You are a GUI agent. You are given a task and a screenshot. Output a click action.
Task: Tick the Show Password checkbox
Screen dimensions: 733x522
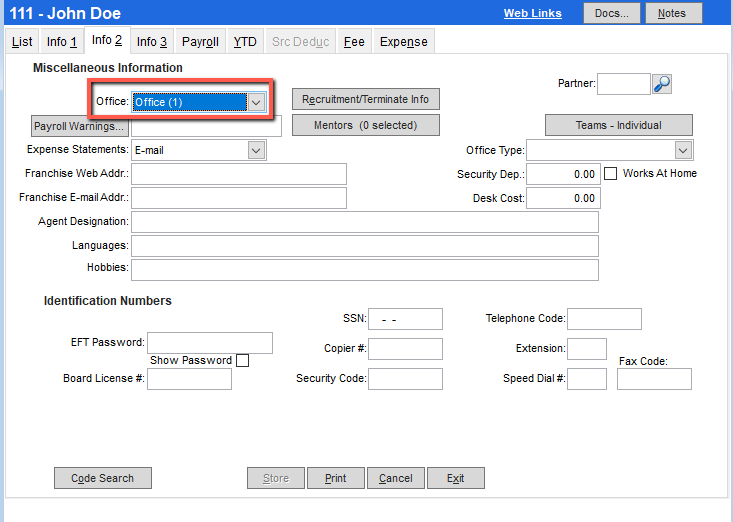point(242,361)
